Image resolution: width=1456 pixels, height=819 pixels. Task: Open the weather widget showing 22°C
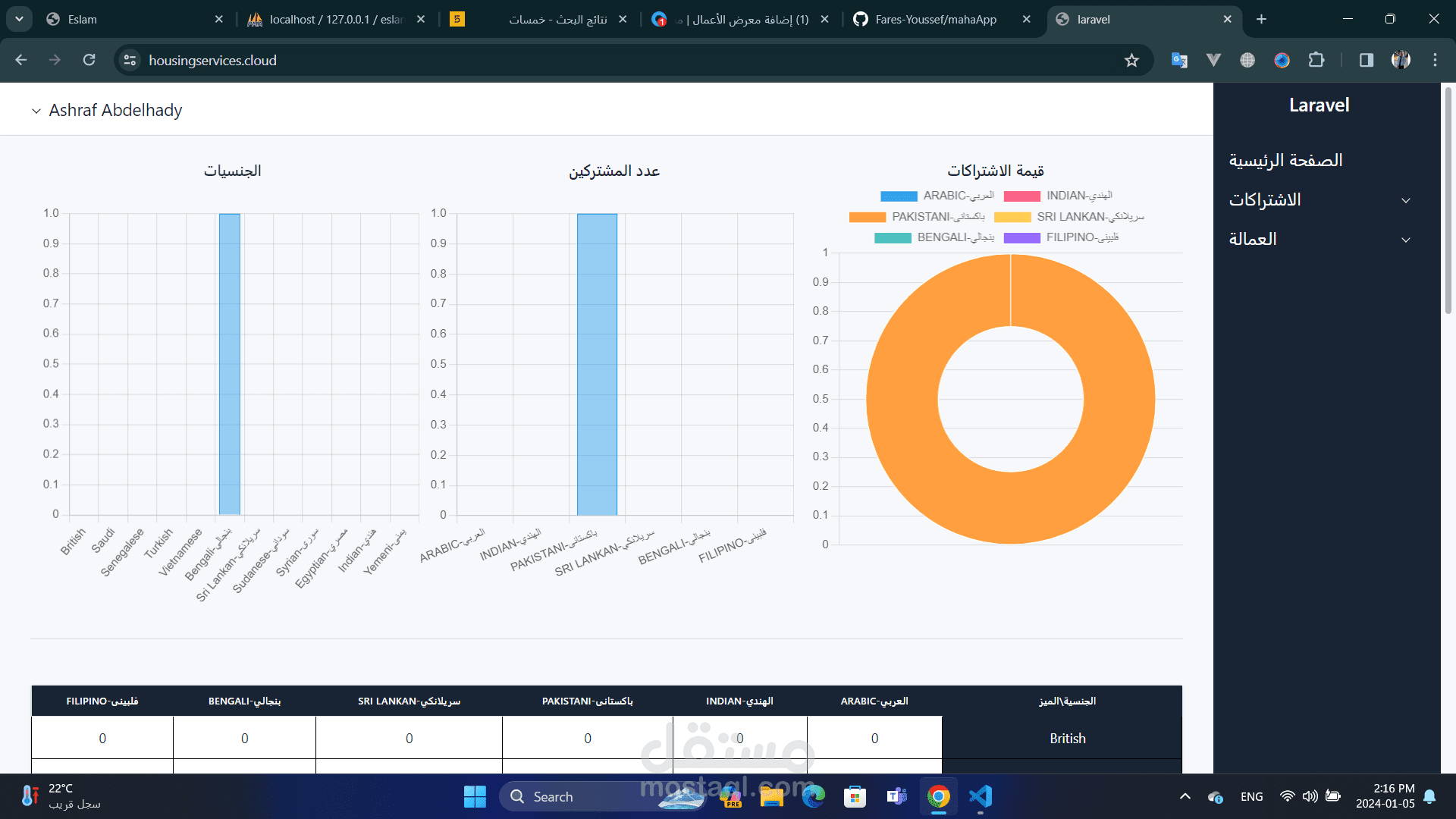click(x=61, y=796)
